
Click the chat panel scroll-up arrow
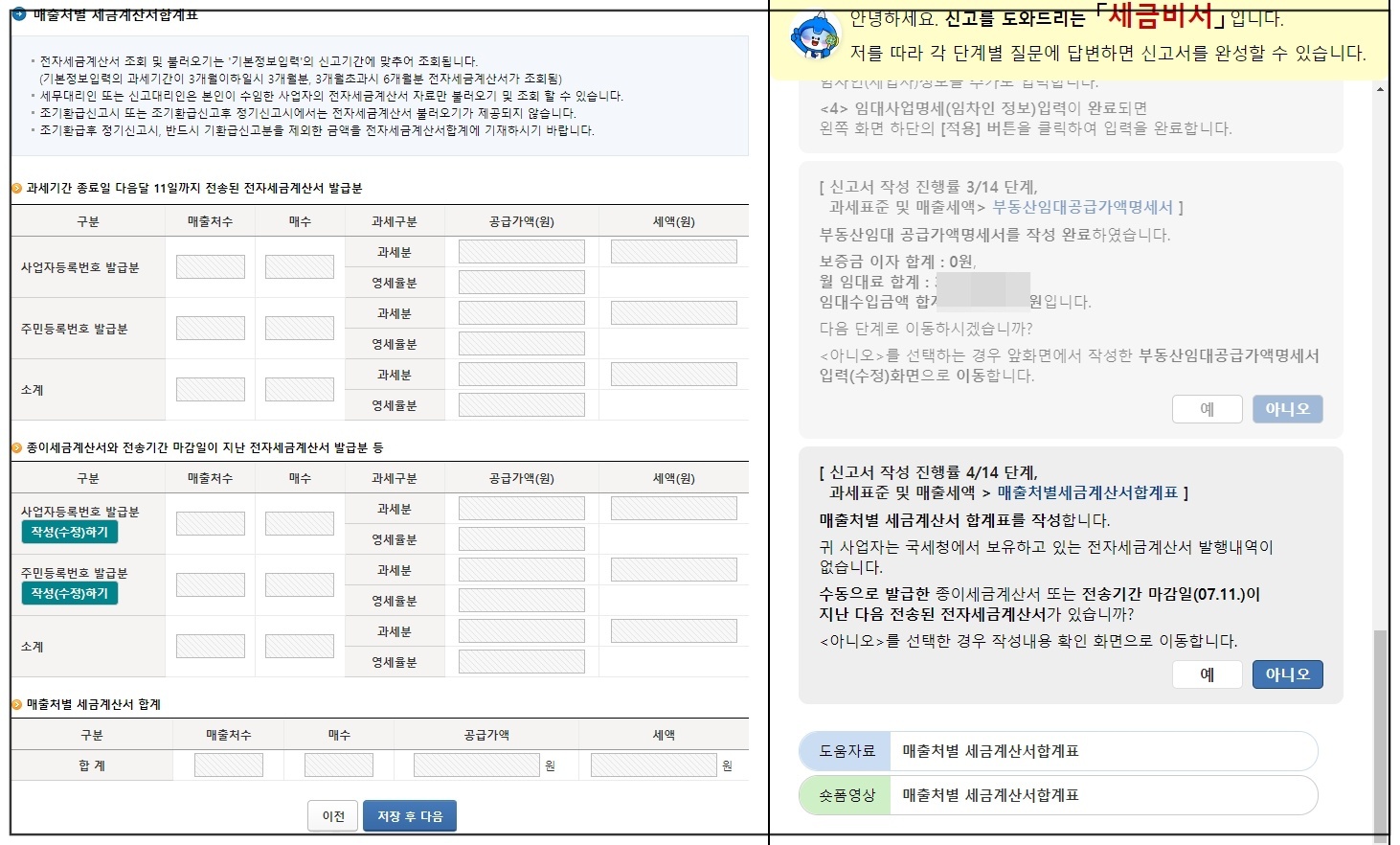coord(1380,89)
